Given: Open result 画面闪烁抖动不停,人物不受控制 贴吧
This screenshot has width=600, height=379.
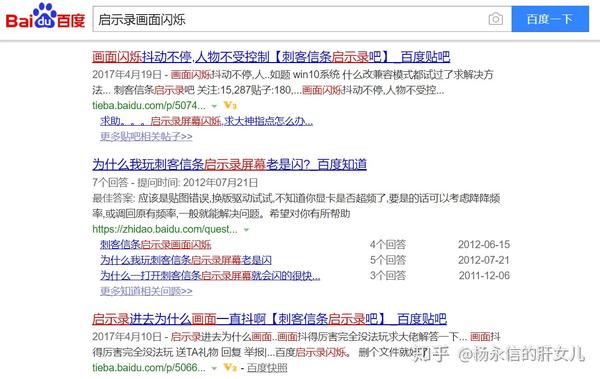Looking at the screenshot, I should [271, 57].
